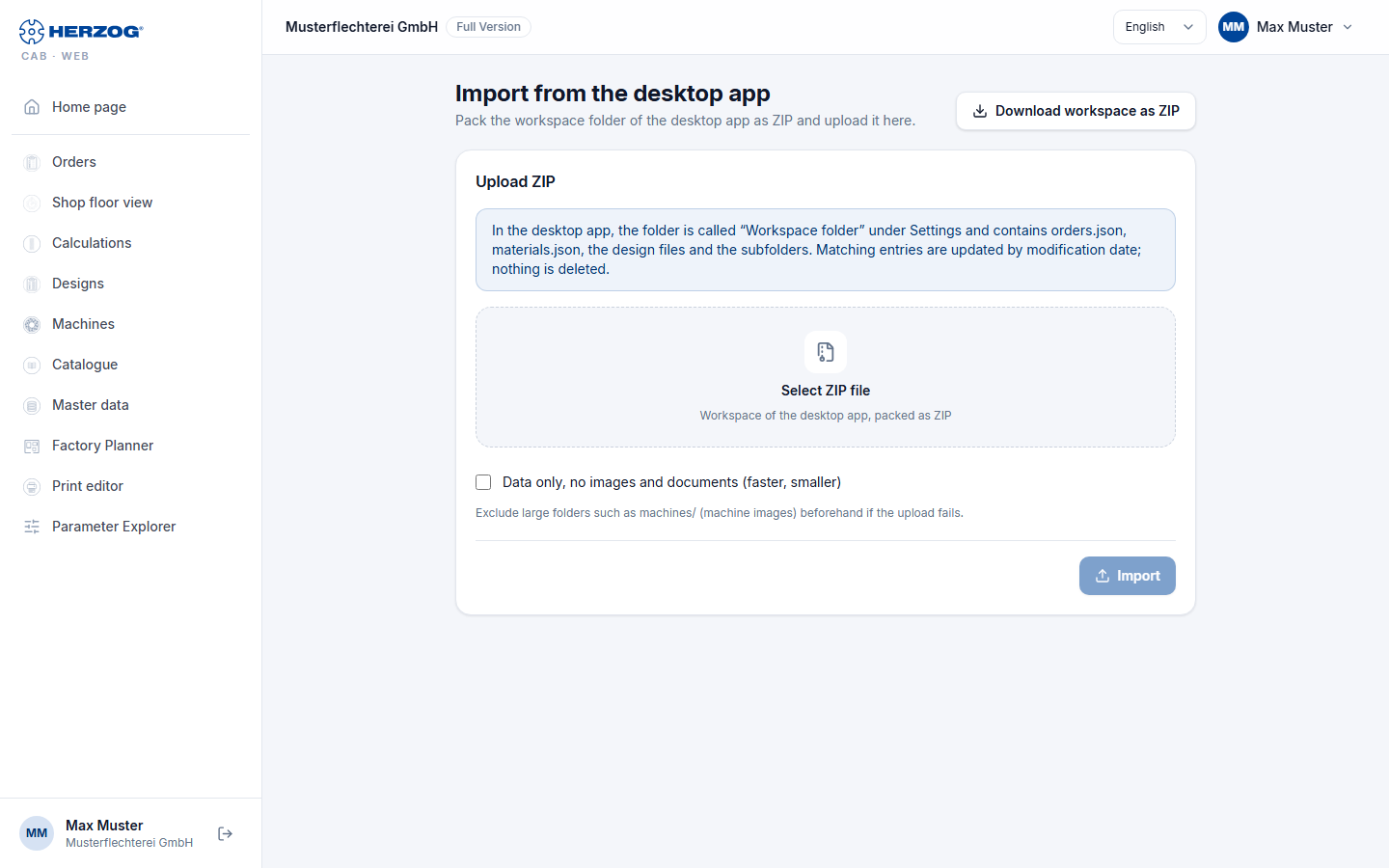Viewport: 1389px width, 868px height.
Task: Click the ZIP file icon in upload area
Action: 826,352
